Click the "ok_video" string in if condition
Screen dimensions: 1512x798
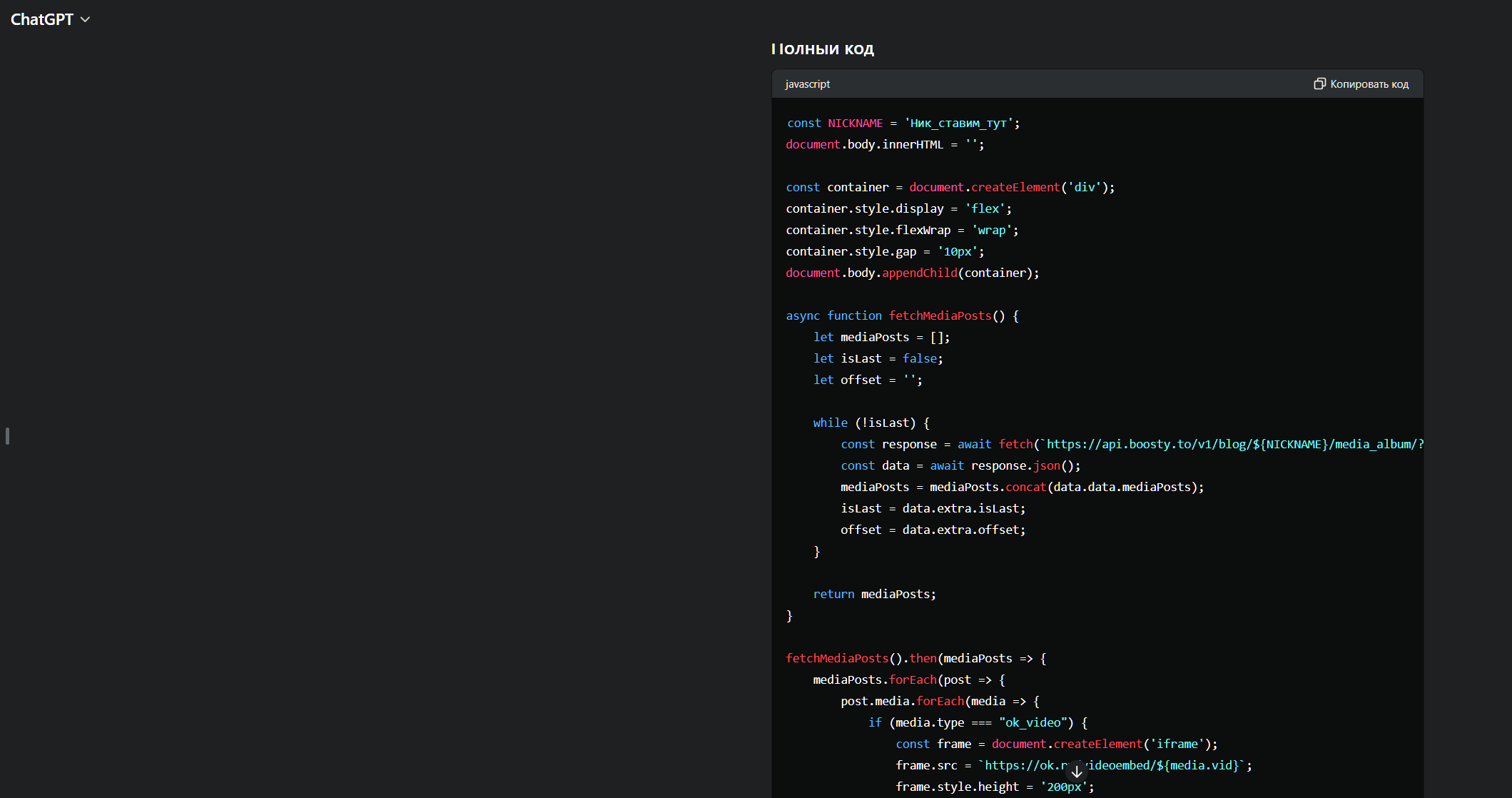coord(1032,722)
